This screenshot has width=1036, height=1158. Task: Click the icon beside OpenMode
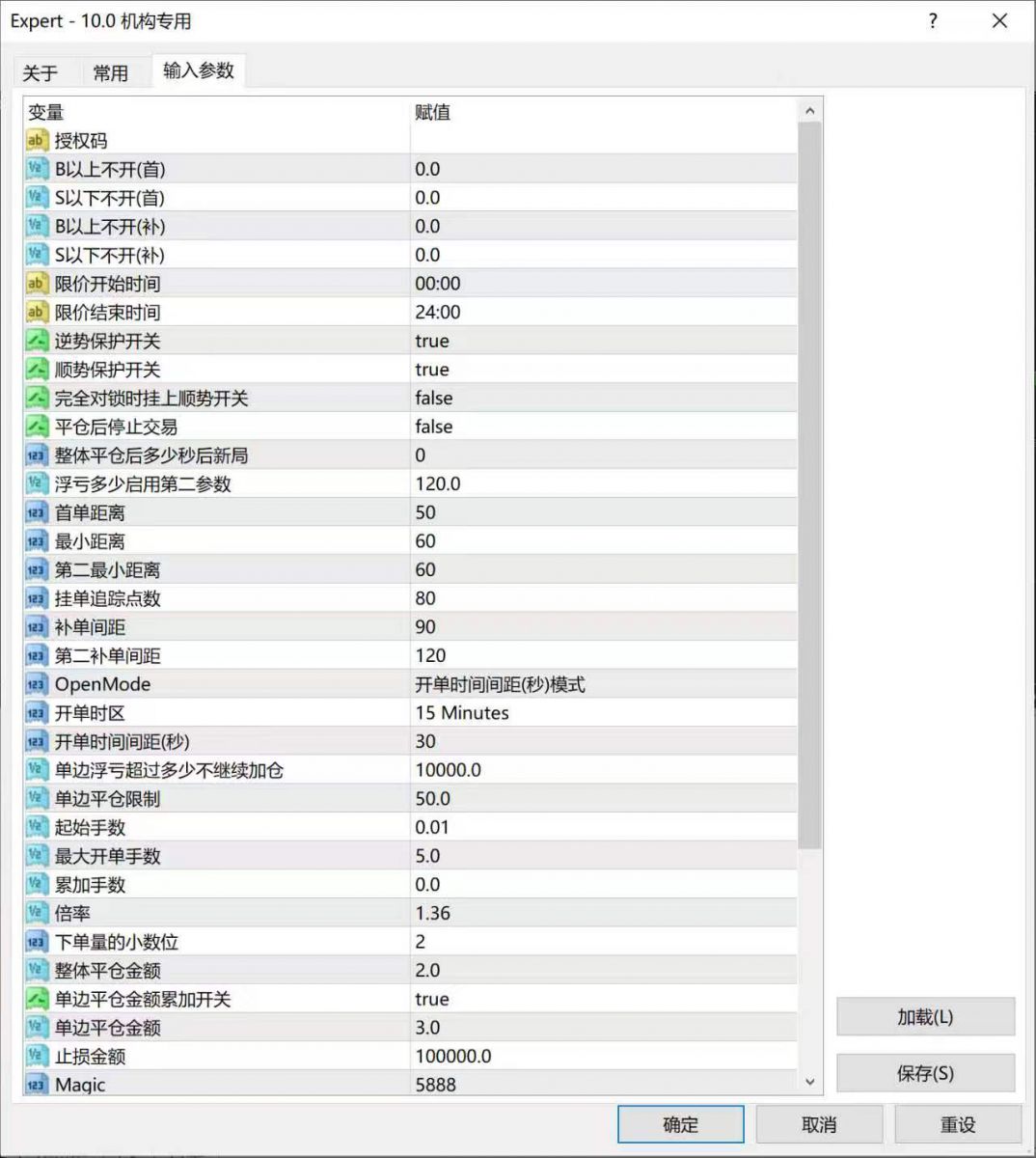click(36, 684)
